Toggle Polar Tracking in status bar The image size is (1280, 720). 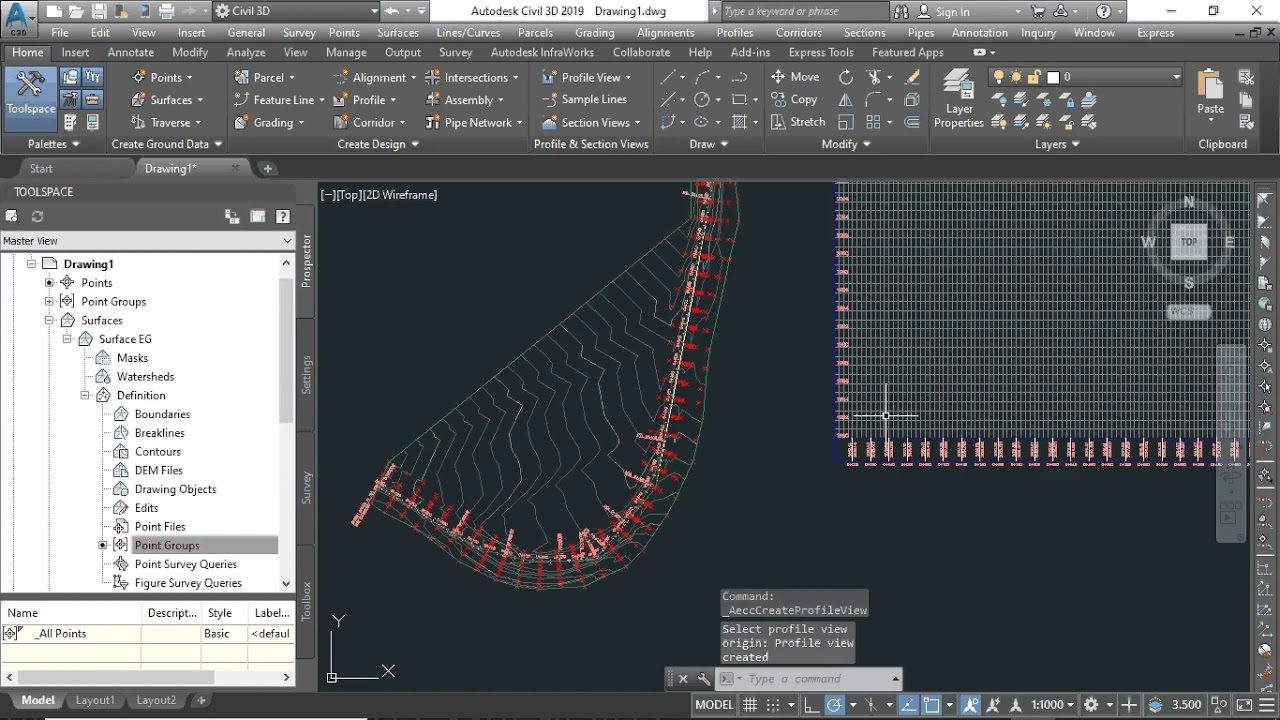click(834, 704)
